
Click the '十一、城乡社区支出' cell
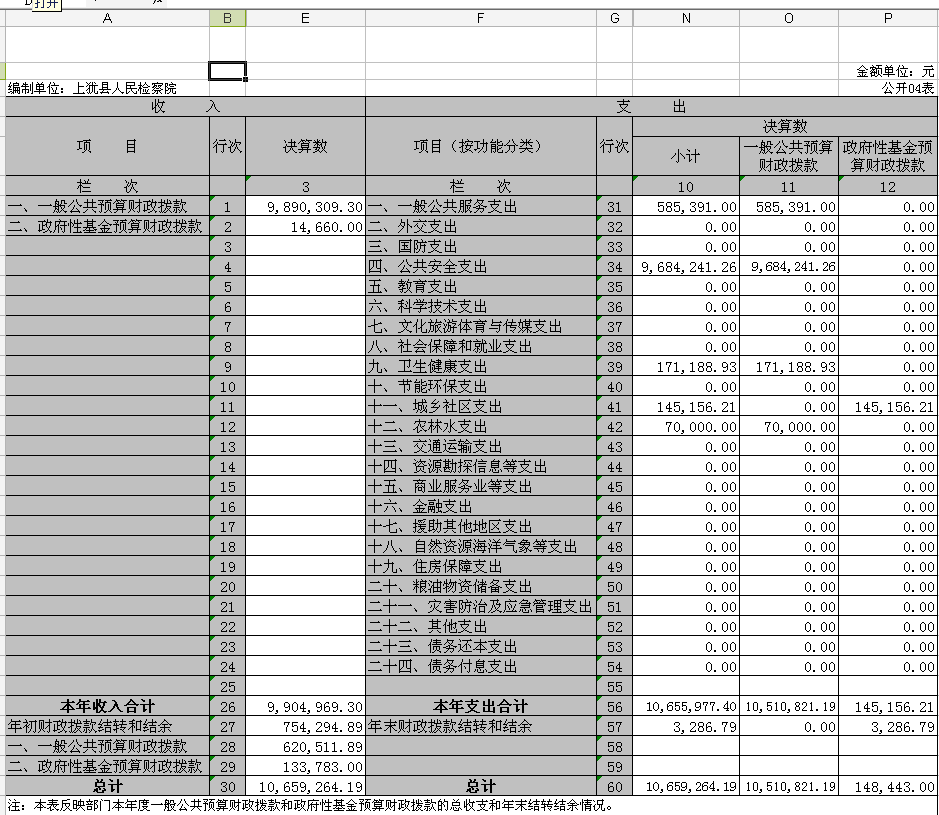click(x=481, y=407)
